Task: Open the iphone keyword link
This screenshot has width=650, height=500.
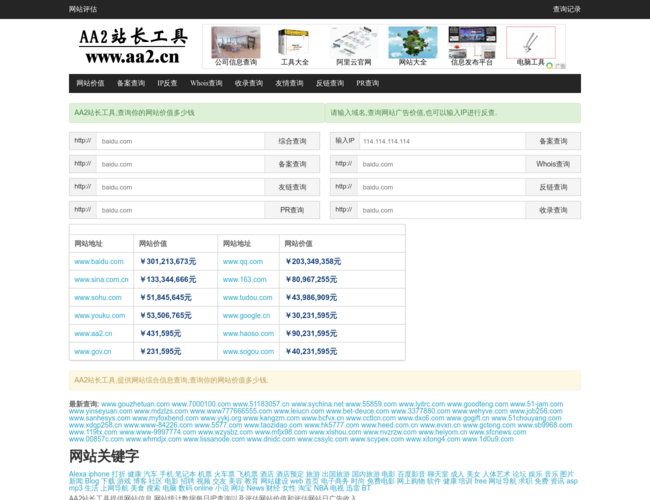Action: pos(99,474)
